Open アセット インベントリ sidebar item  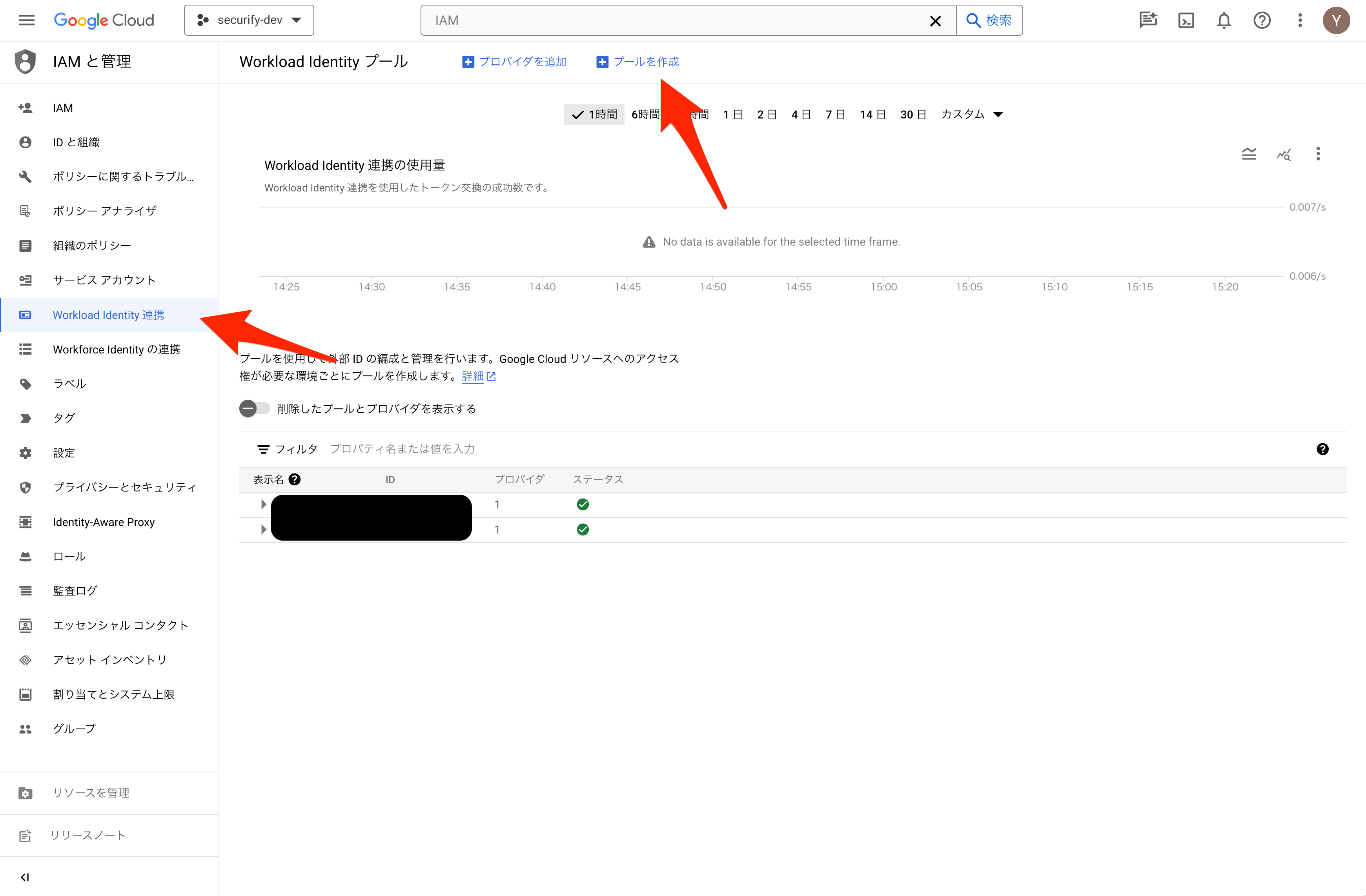[x=109, y=660]
